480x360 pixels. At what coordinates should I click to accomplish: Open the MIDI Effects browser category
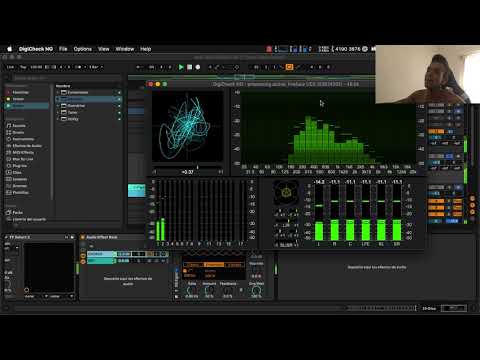20,152
